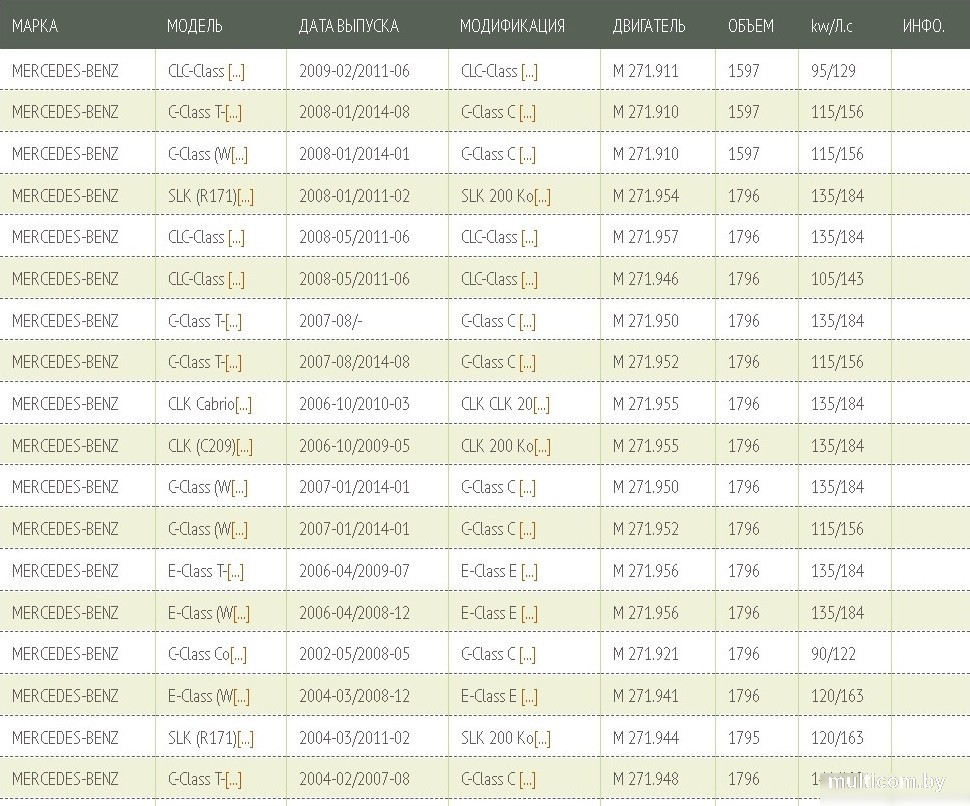Expand model ellipsis in the 2007-08/- row
Screen dimensions: 970x806
233,322
